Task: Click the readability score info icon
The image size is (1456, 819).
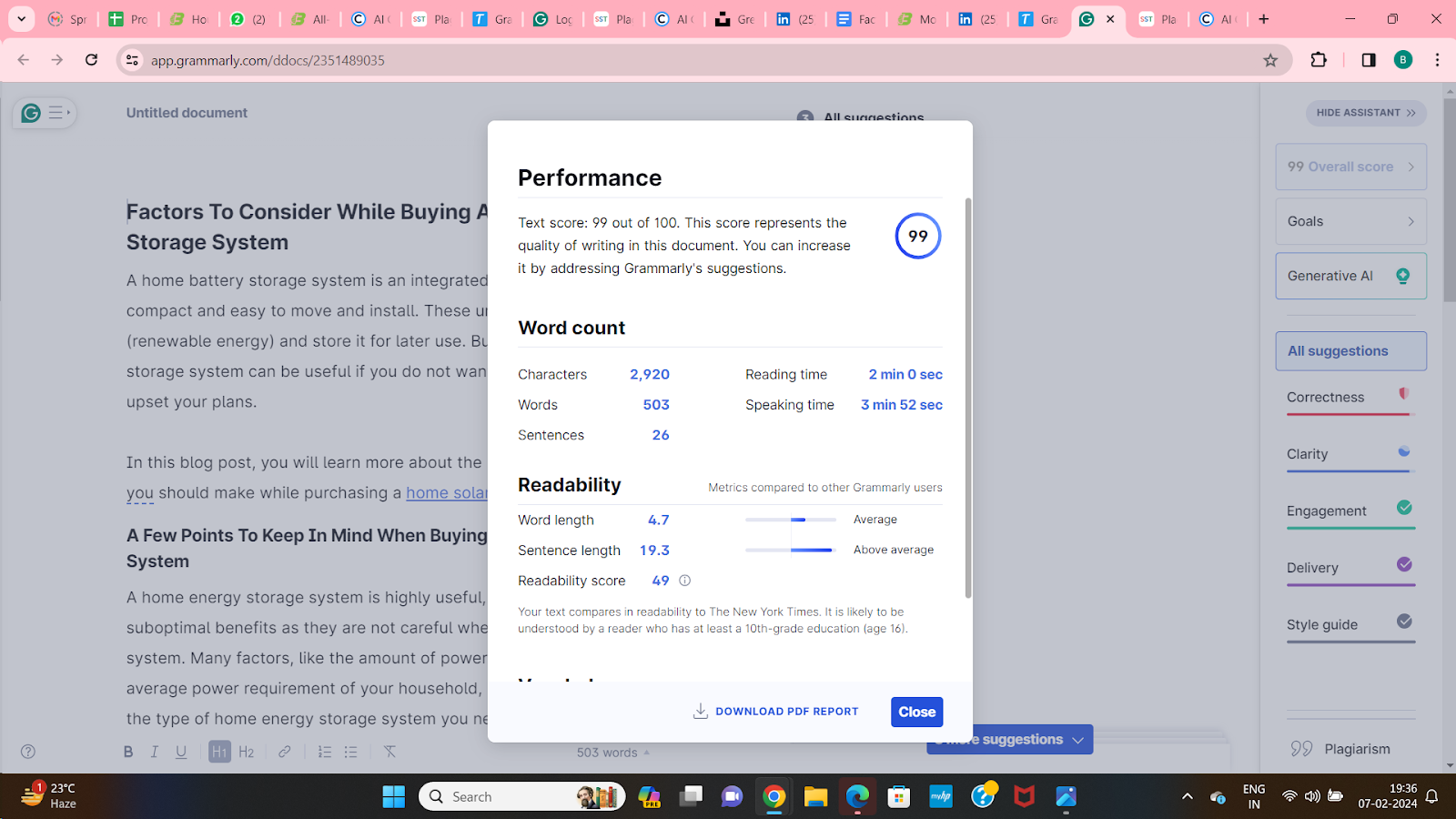Action: coord(685,581)
